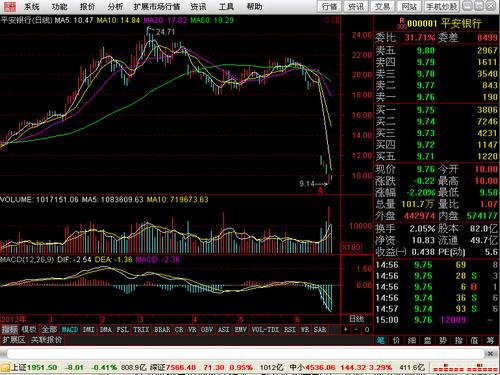
Task: Open the 日线 period selector
Action: tap(356, 319)
